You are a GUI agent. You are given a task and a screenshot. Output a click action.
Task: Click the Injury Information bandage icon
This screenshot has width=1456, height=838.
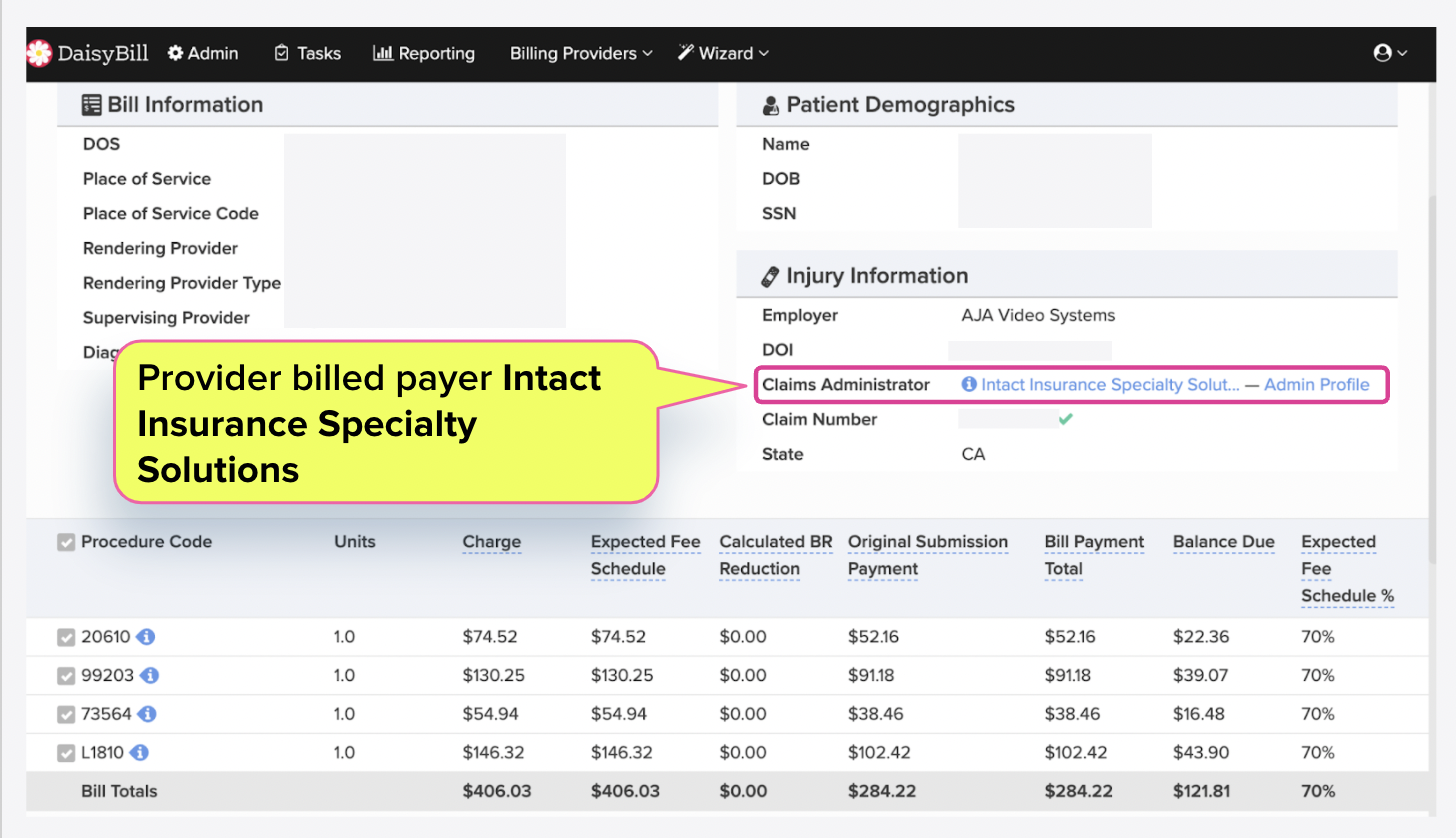tap(770, 276)
